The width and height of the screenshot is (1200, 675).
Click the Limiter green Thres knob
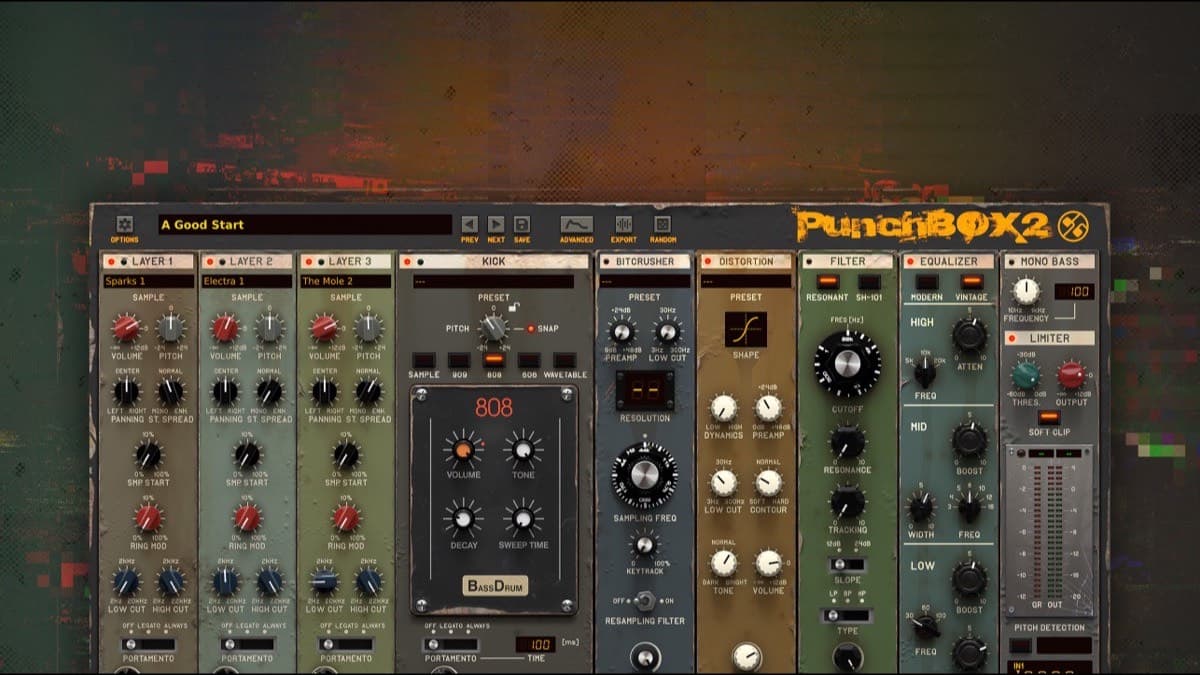tap(1026, 376)
